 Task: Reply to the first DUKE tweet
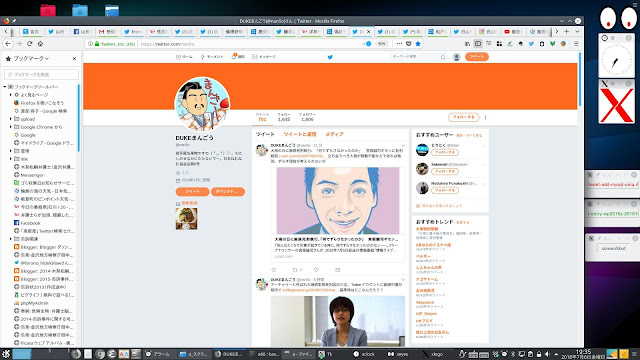tap(274, 270)
